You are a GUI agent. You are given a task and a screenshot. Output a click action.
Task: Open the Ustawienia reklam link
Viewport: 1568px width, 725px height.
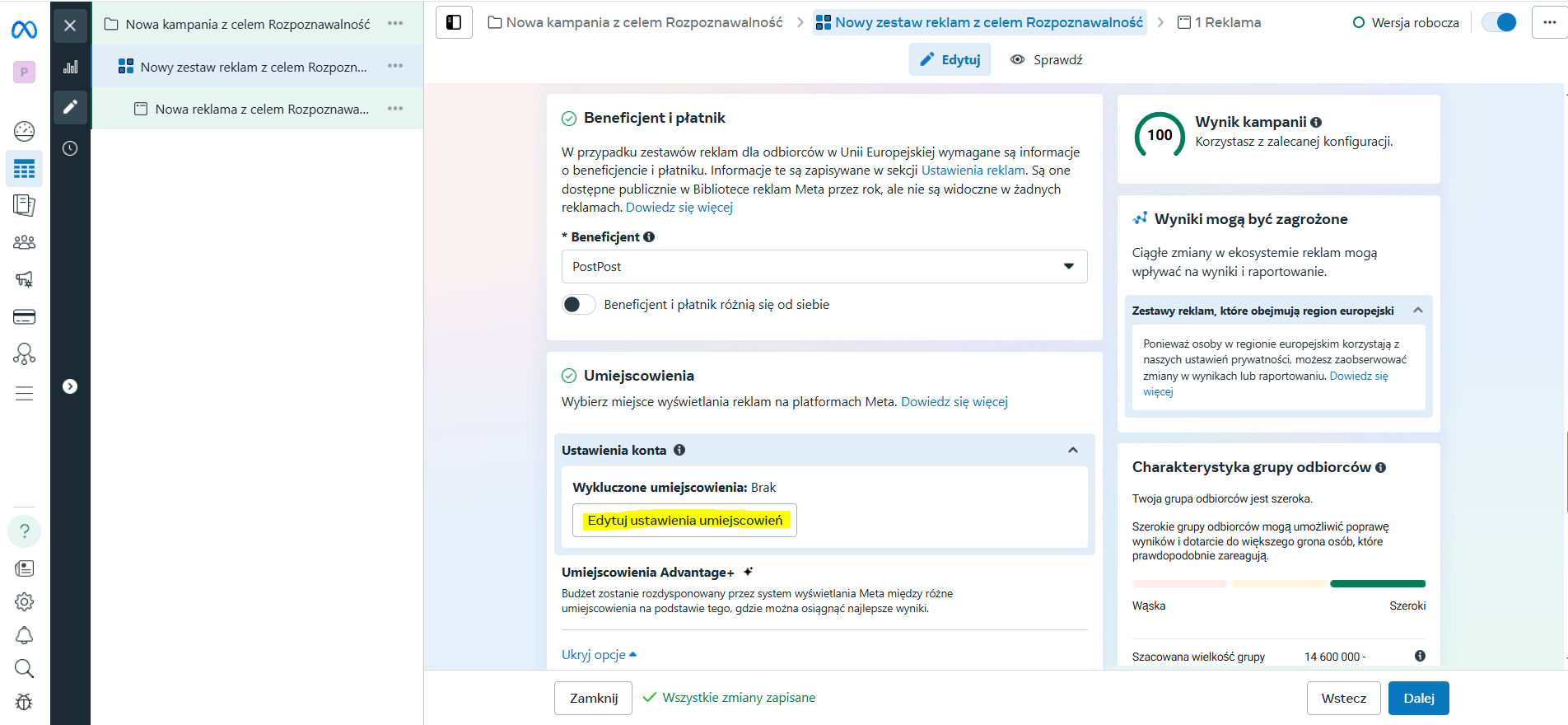pyautogui.click(x=973, y=171)
